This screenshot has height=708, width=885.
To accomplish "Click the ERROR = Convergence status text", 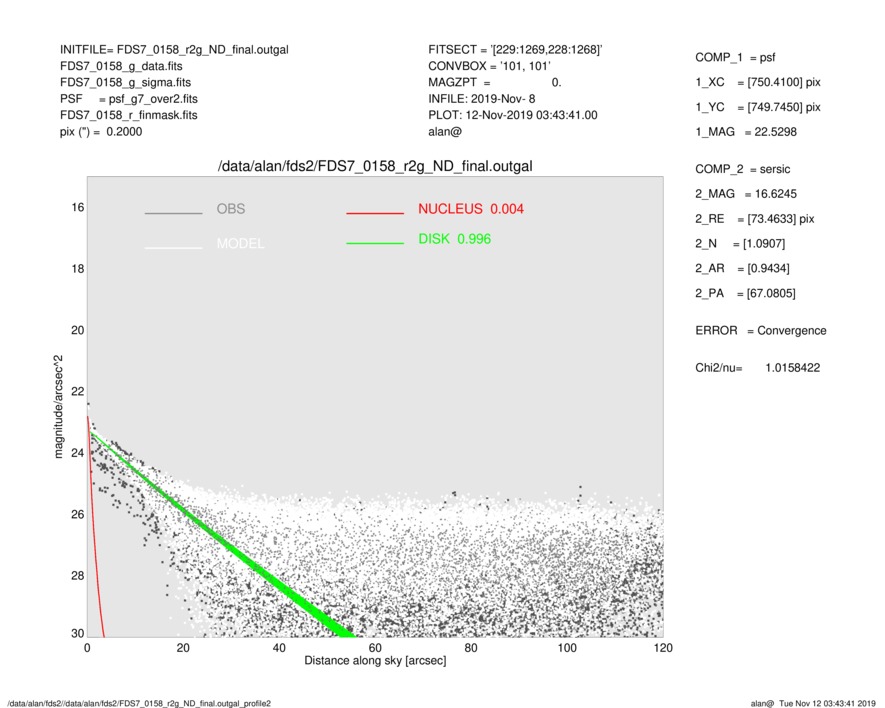I will pos(760,331).
